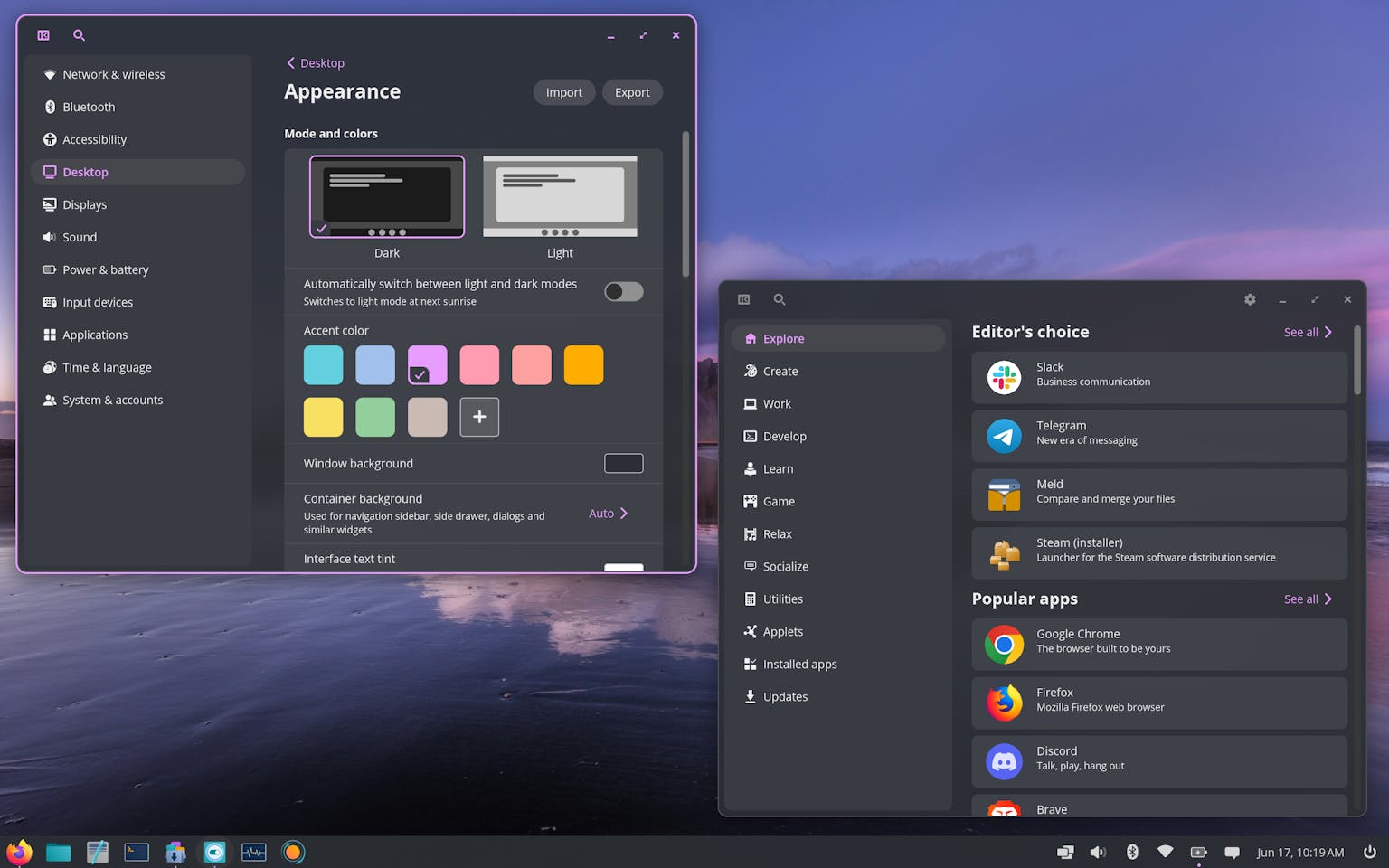Open Time & language settings
Viewport: 1389px width, 868px height.
tap(138, 367)
